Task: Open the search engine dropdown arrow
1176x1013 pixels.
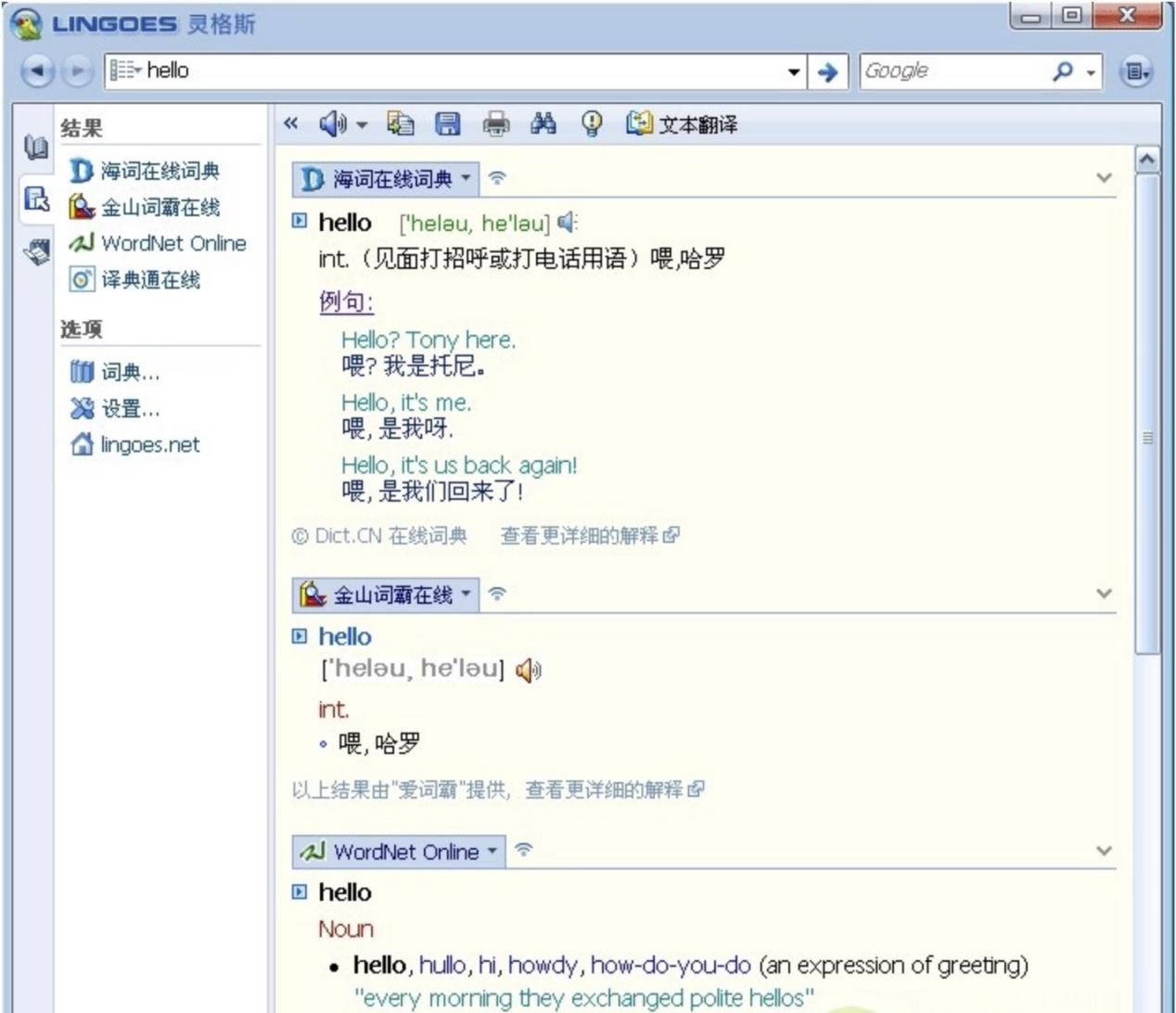Action: pyautogui.click(x=1091, y=71)
